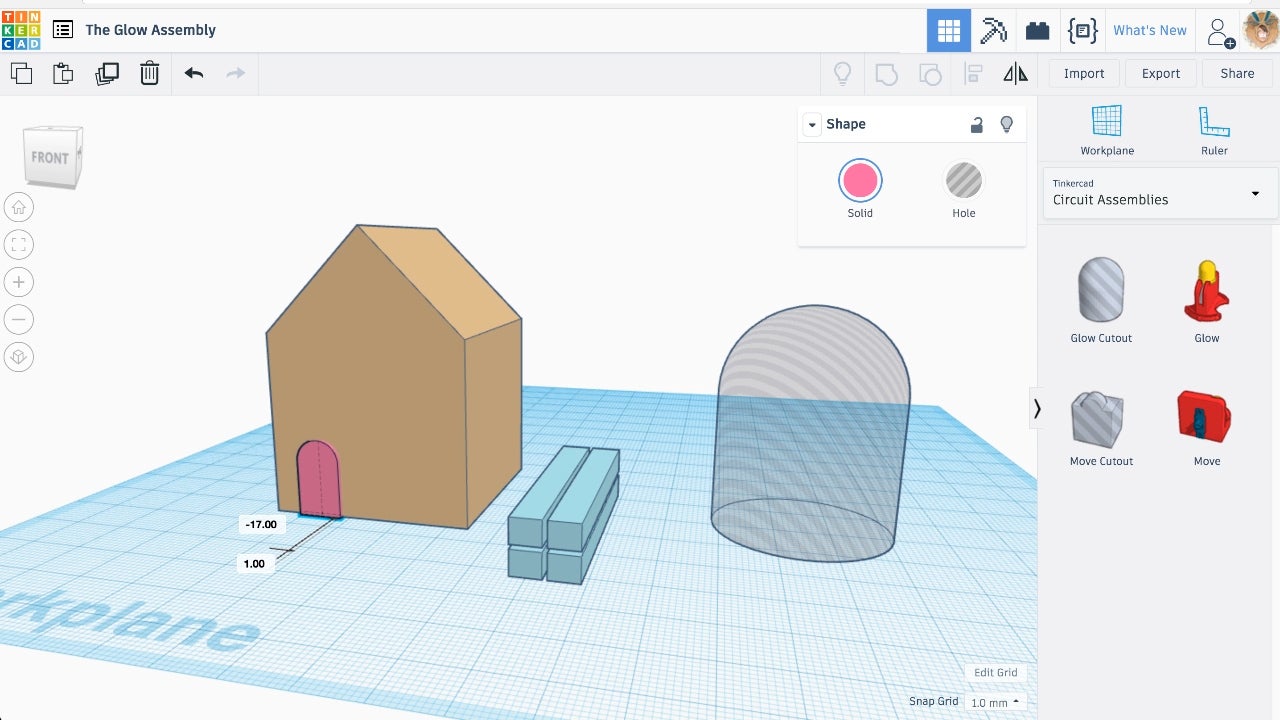
Task: Open the What's New link
Action: point(1150,30)
